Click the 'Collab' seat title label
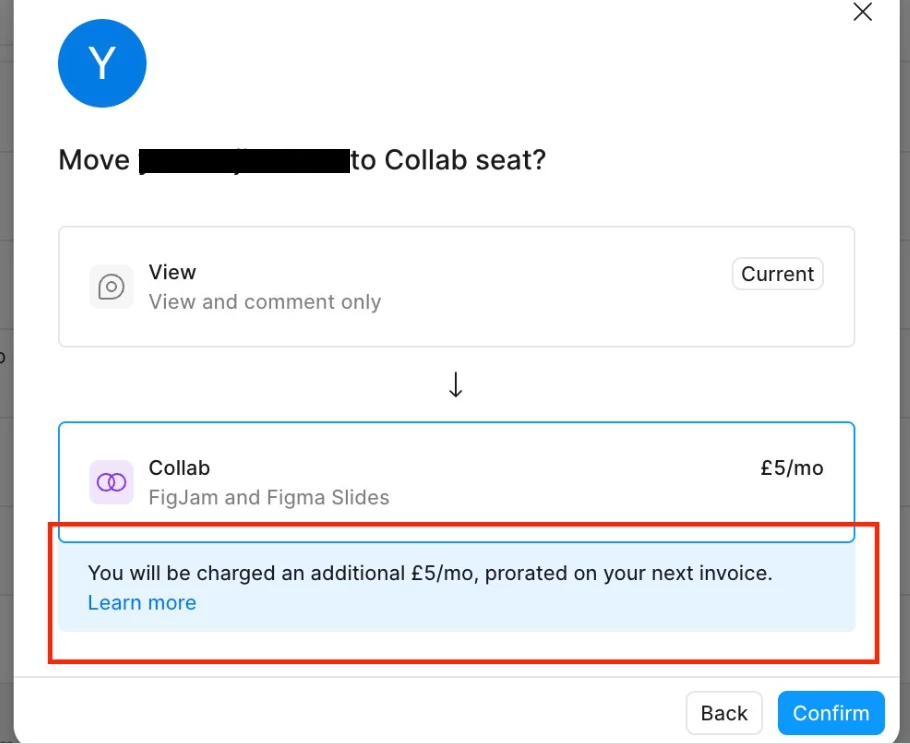Screen dimensions: 910x744 click(x=179, y=468)
